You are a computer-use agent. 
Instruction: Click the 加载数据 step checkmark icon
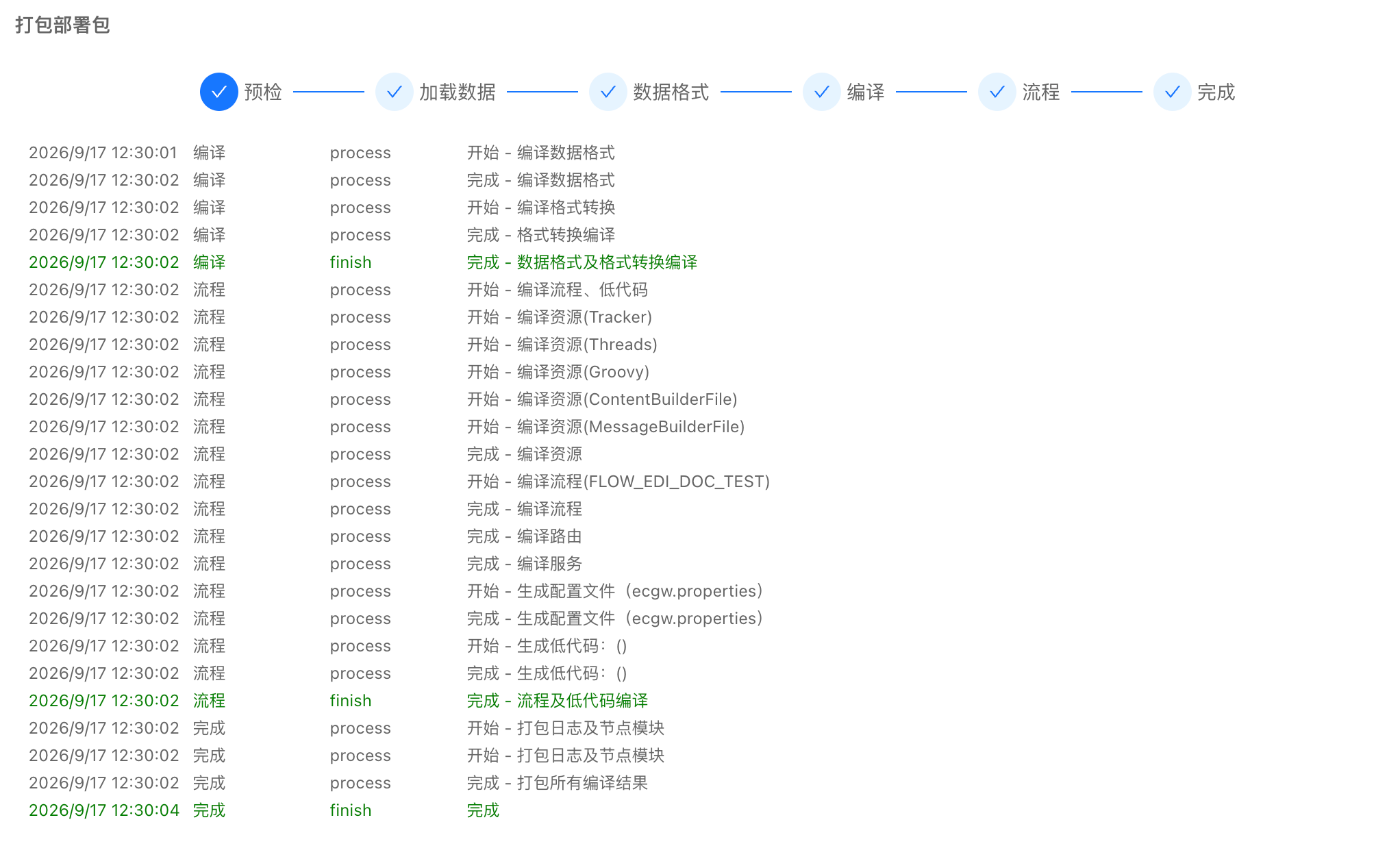395,92
